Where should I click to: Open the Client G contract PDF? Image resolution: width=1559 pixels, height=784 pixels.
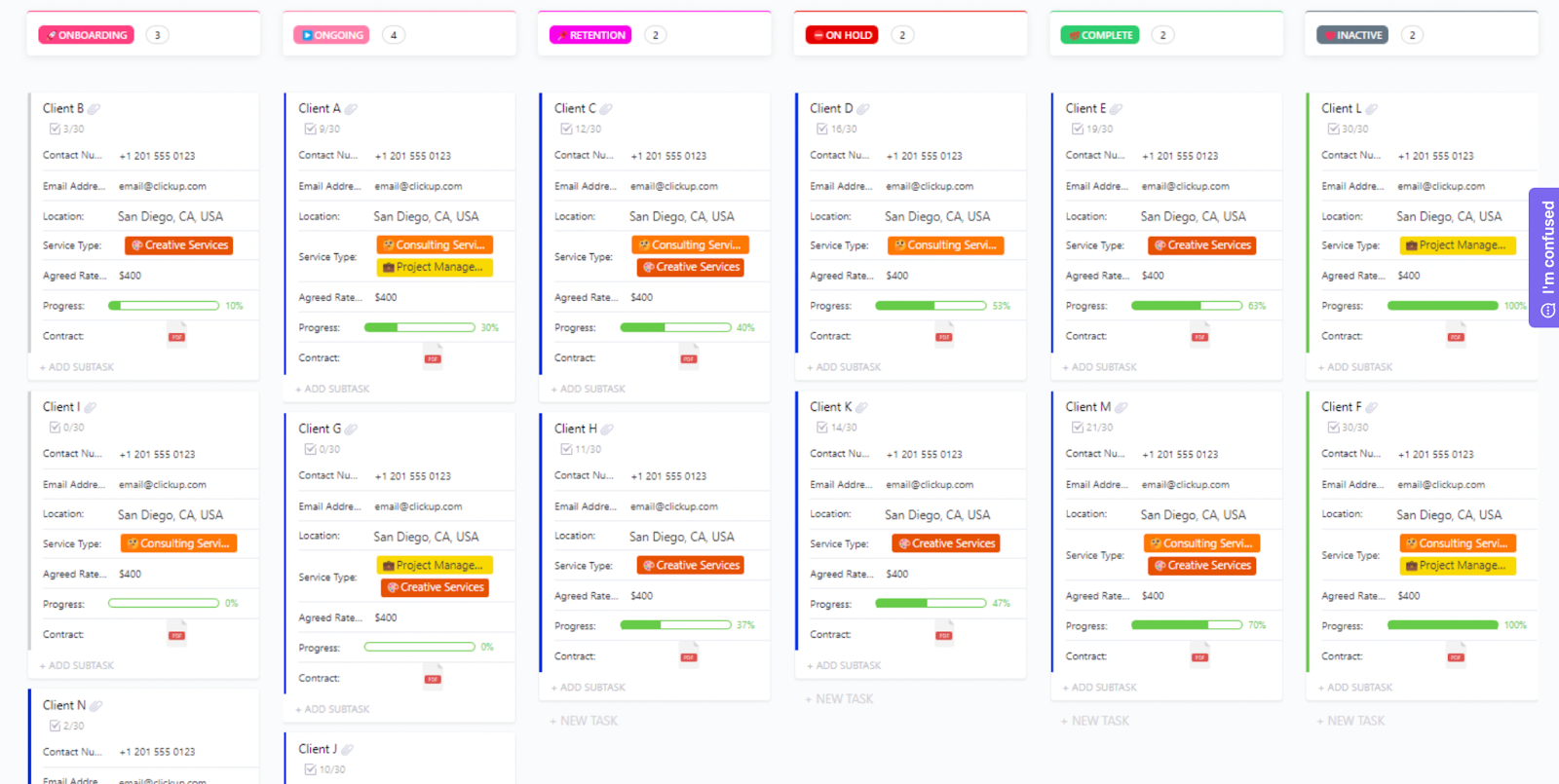(x=433, y=677)
